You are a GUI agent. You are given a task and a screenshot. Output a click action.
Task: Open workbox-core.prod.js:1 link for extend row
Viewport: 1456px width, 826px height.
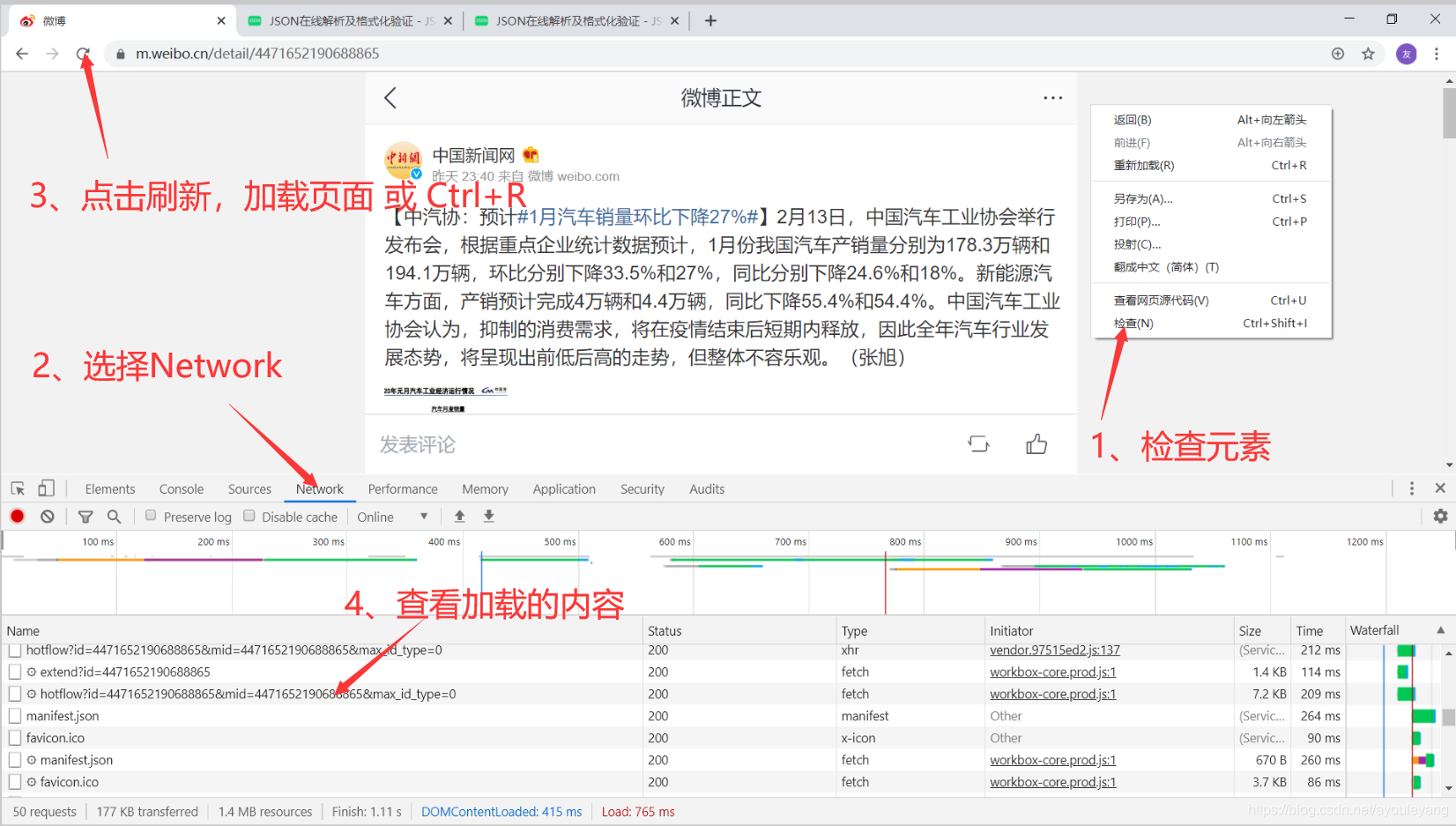tap(1052, 672)
